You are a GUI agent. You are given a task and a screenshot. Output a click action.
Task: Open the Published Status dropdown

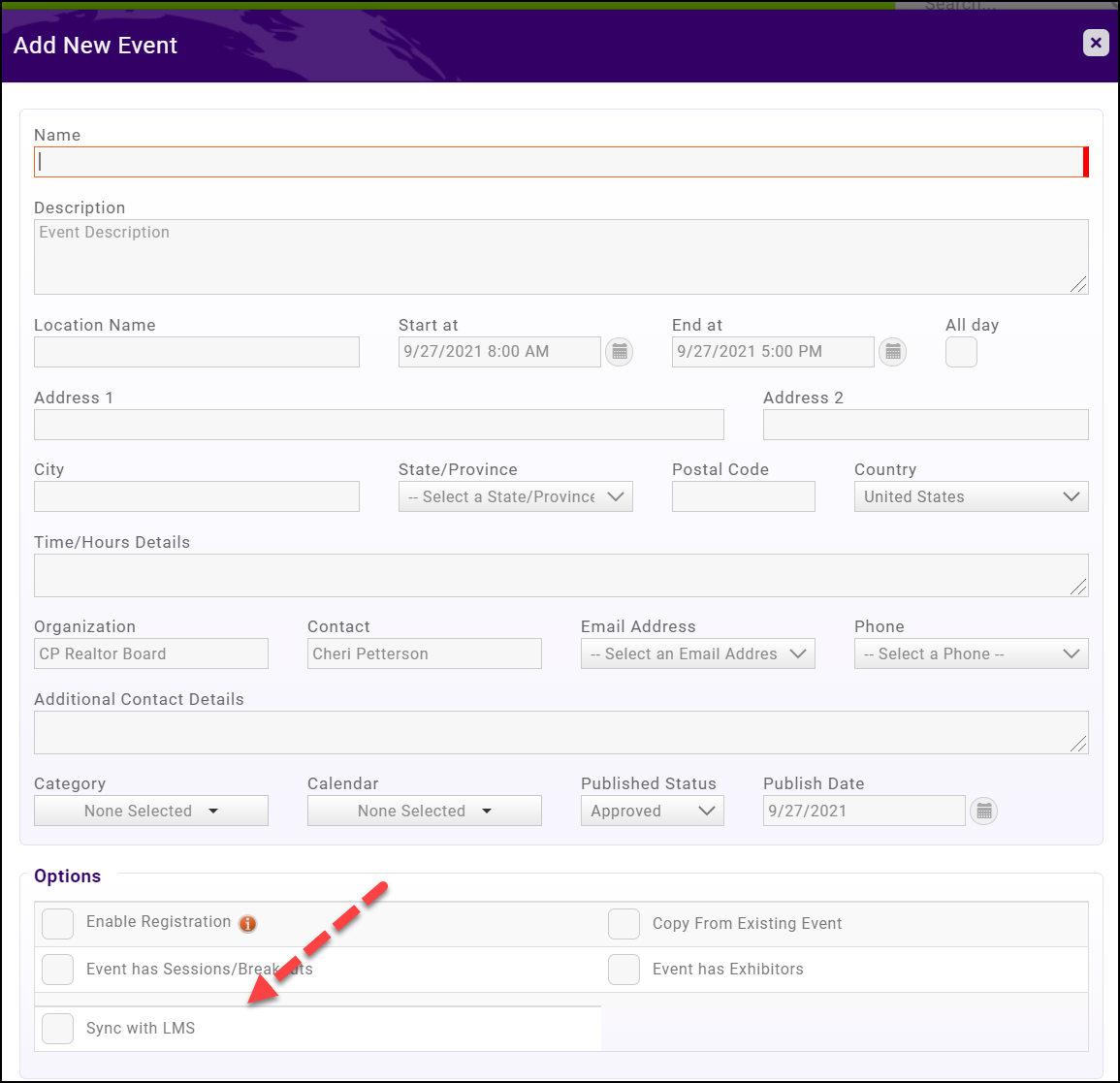point(652,812)
